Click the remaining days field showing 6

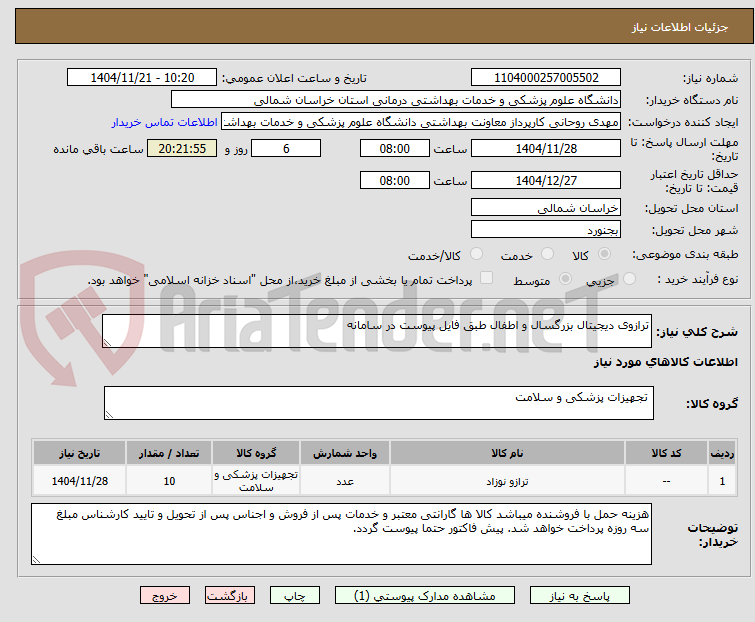(x=286, y=148)
